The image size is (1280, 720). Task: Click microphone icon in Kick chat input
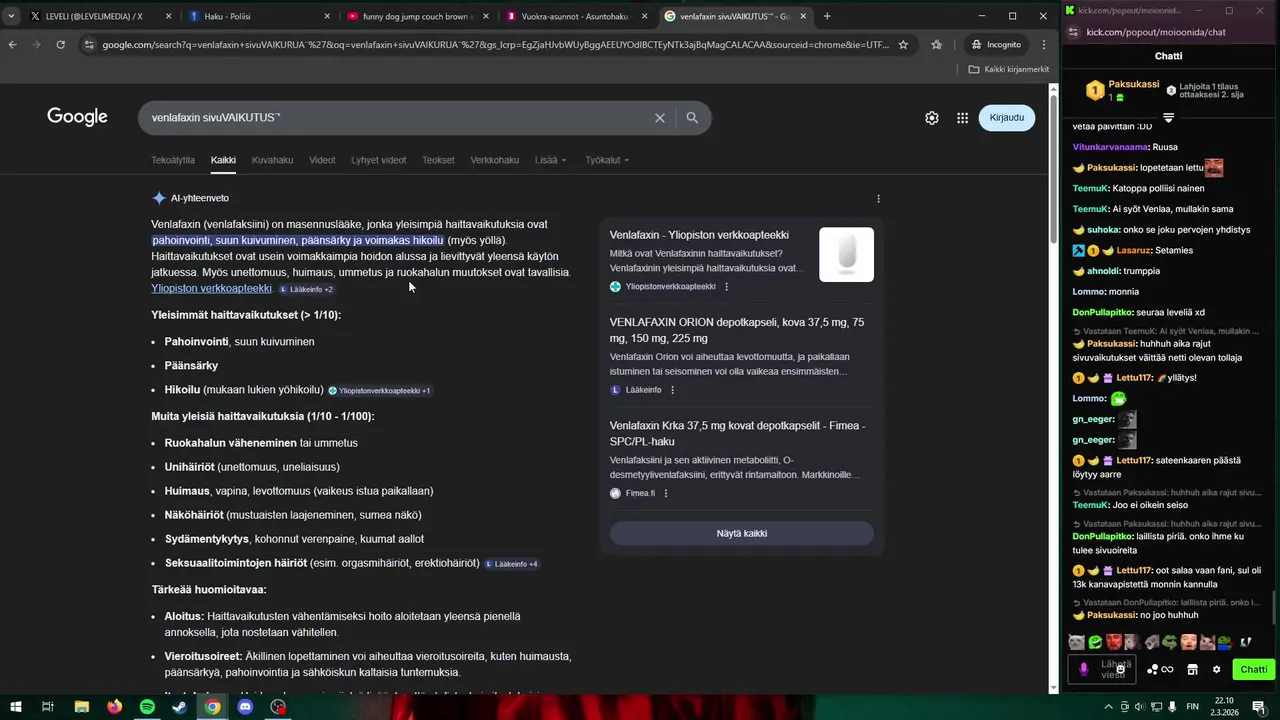click(1084, 669)
